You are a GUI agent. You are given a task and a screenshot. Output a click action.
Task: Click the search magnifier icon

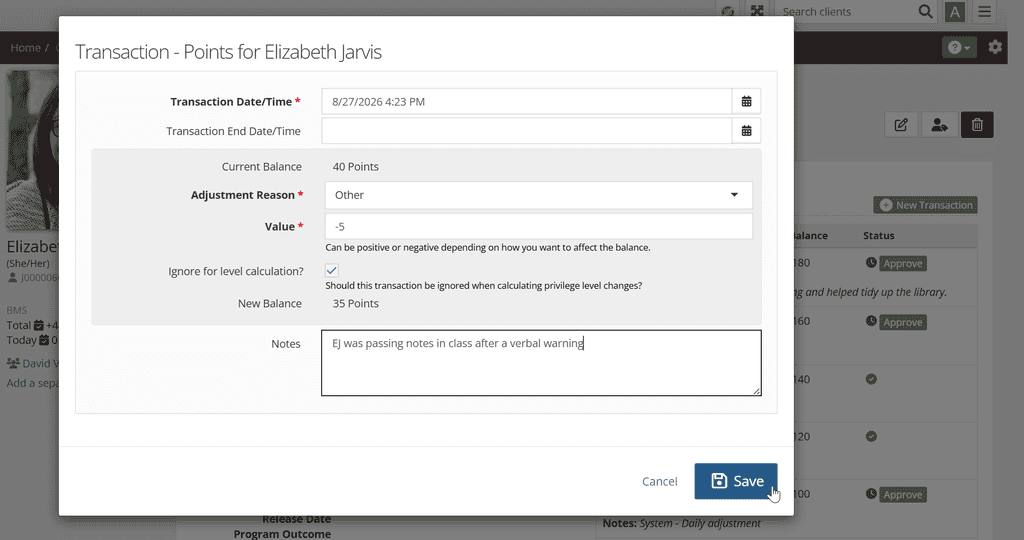click(x=925, y=11)
